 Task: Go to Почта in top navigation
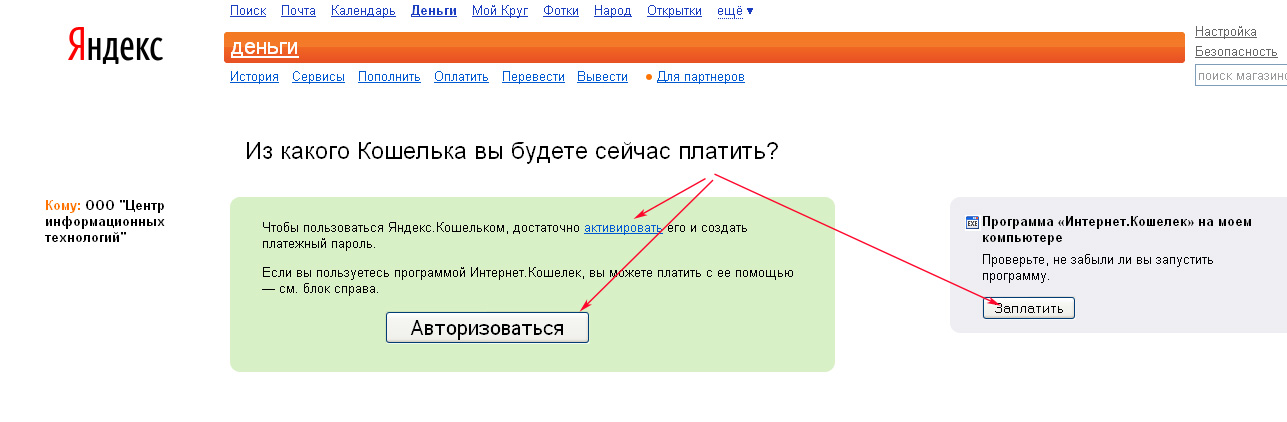click(298, 11)
